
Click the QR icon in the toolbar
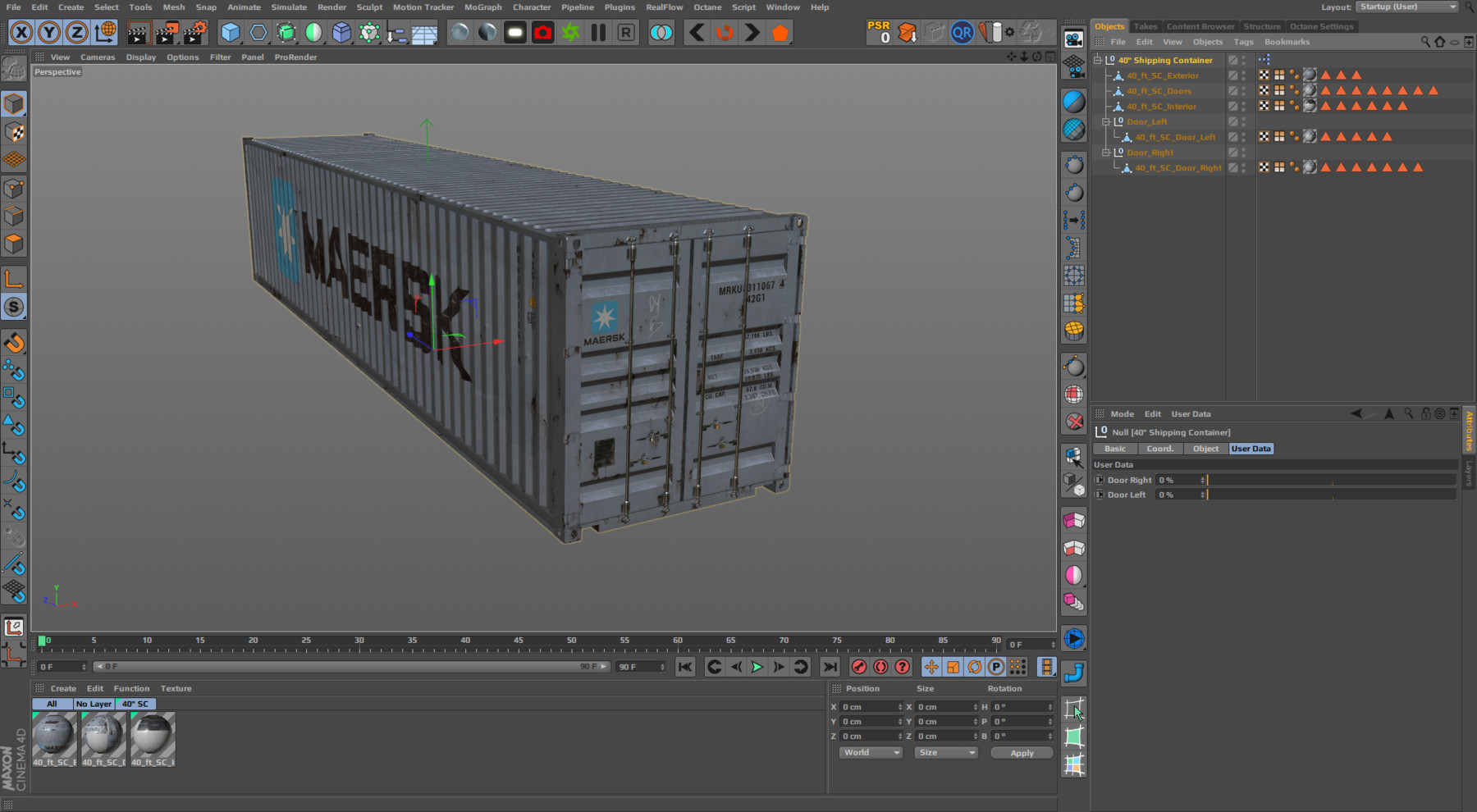click(x=962, y=33)
